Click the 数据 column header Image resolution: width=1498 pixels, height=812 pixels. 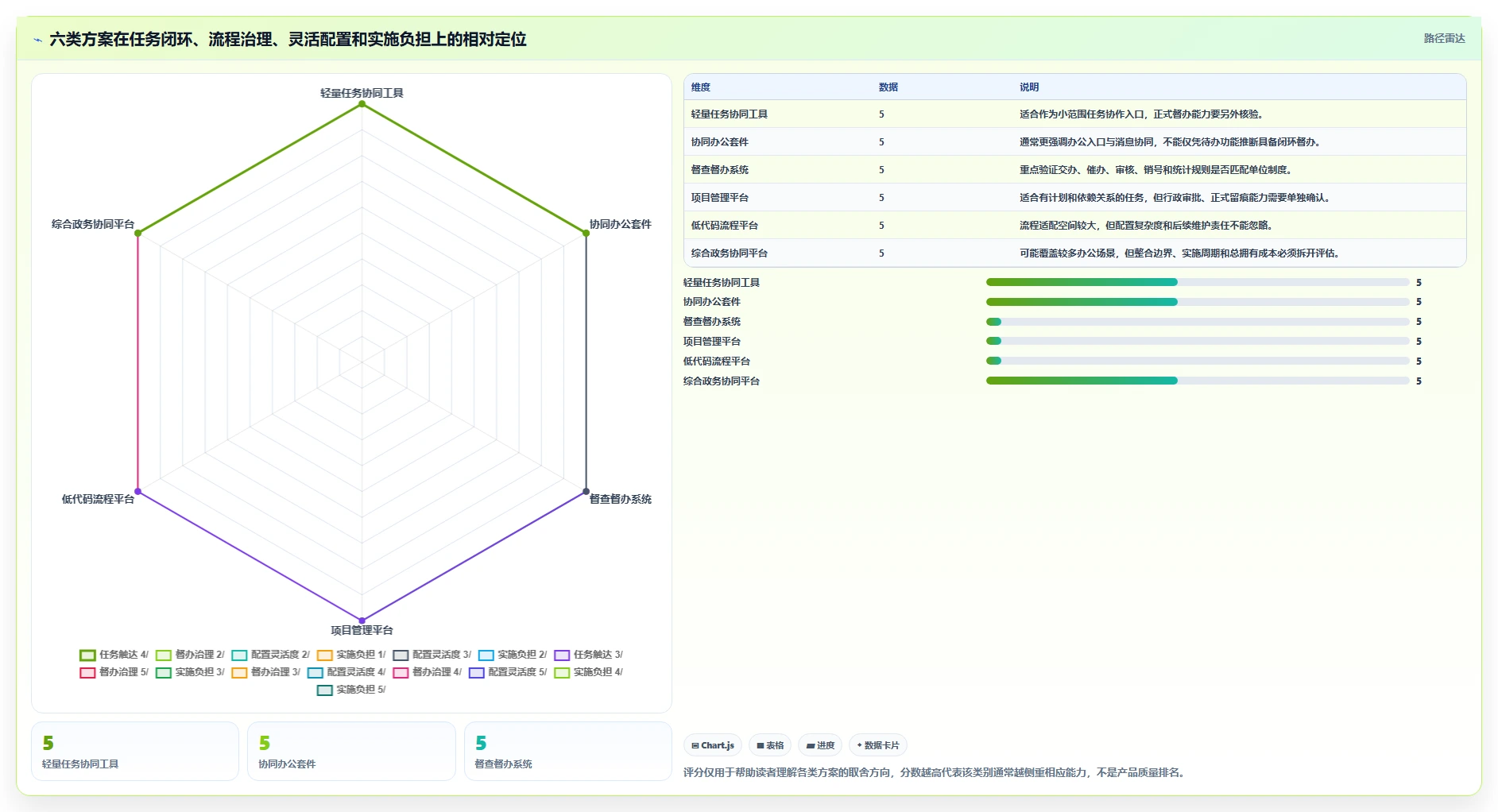coord(888,87)
